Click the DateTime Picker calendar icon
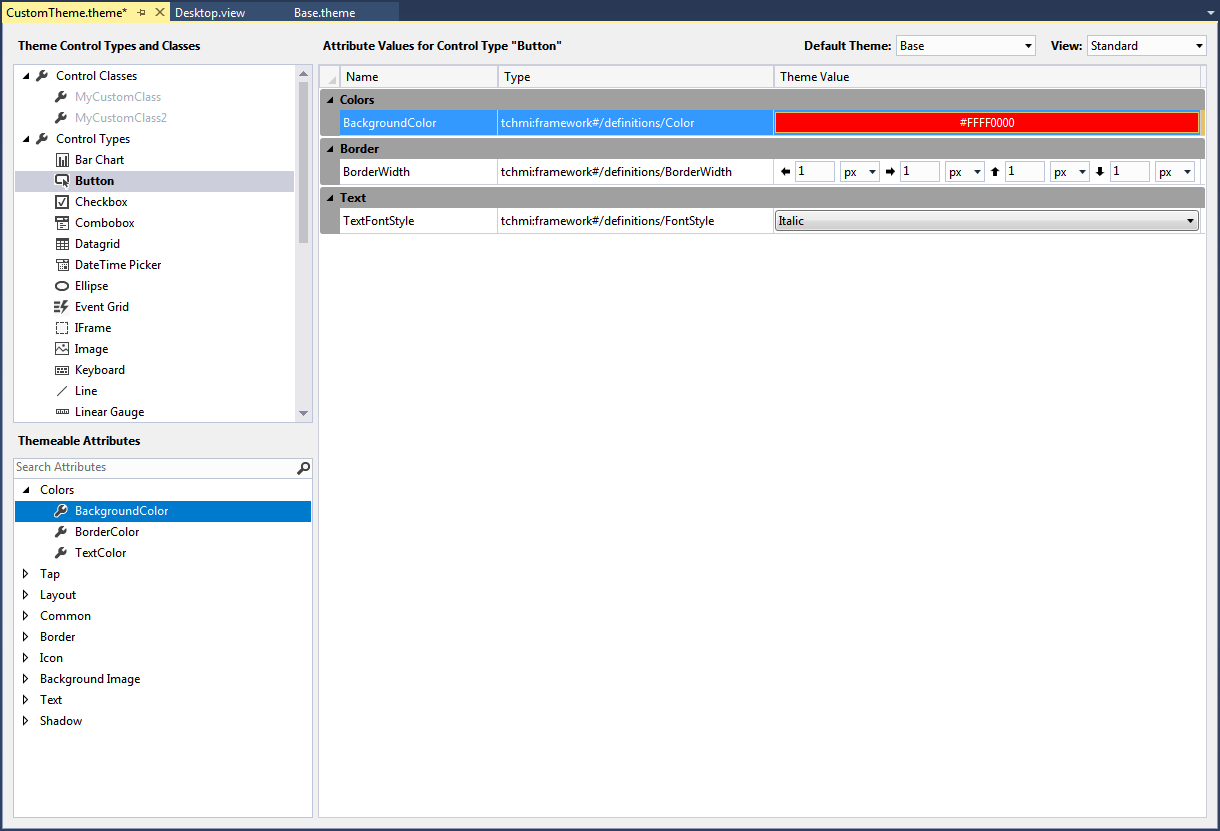The image size is (1220, 831). pos(62,265)
